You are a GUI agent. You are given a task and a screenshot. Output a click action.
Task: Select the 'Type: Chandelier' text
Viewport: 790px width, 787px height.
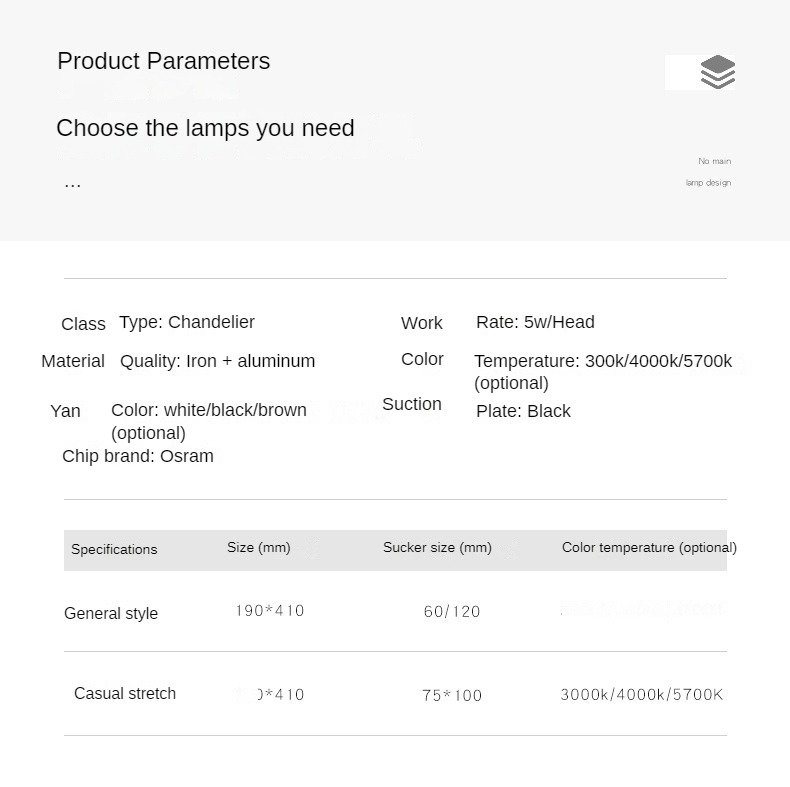click(187, 322)
